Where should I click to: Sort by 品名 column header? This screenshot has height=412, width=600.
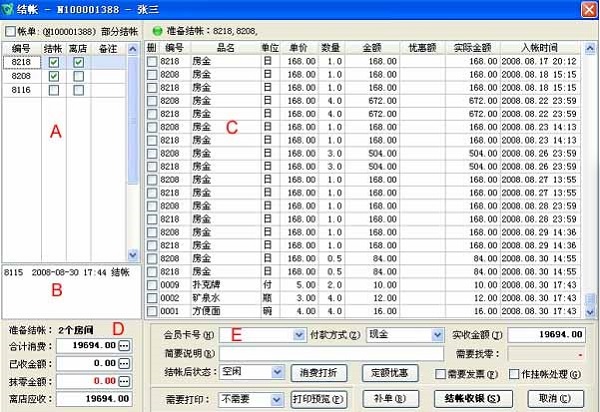tap(226, 48)
